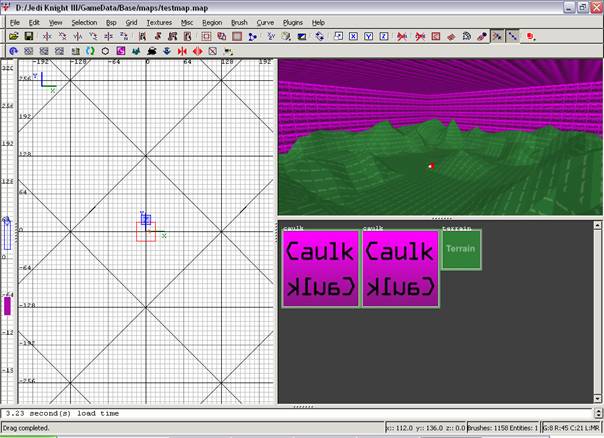Click the X-axis rotate tool

tap(62, 36)
